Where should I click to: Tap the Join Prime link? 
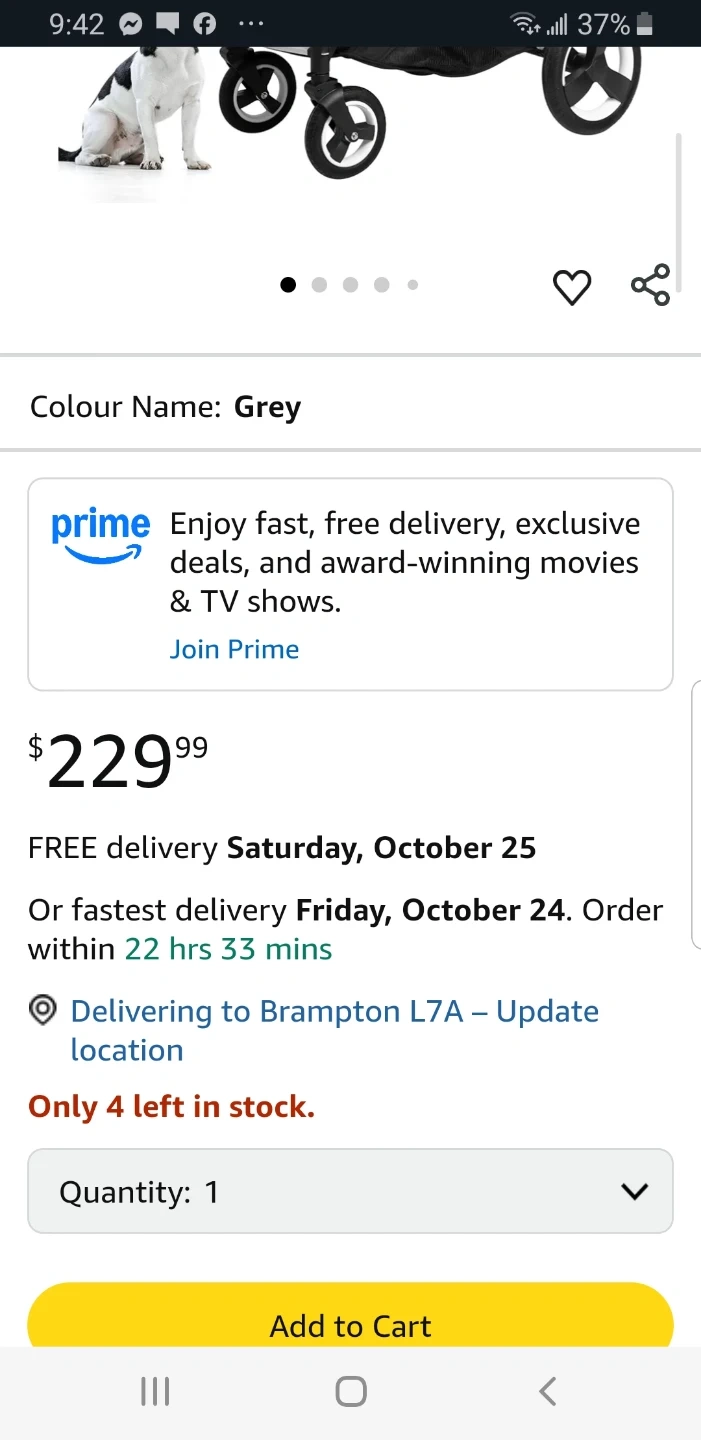point(234,649)
